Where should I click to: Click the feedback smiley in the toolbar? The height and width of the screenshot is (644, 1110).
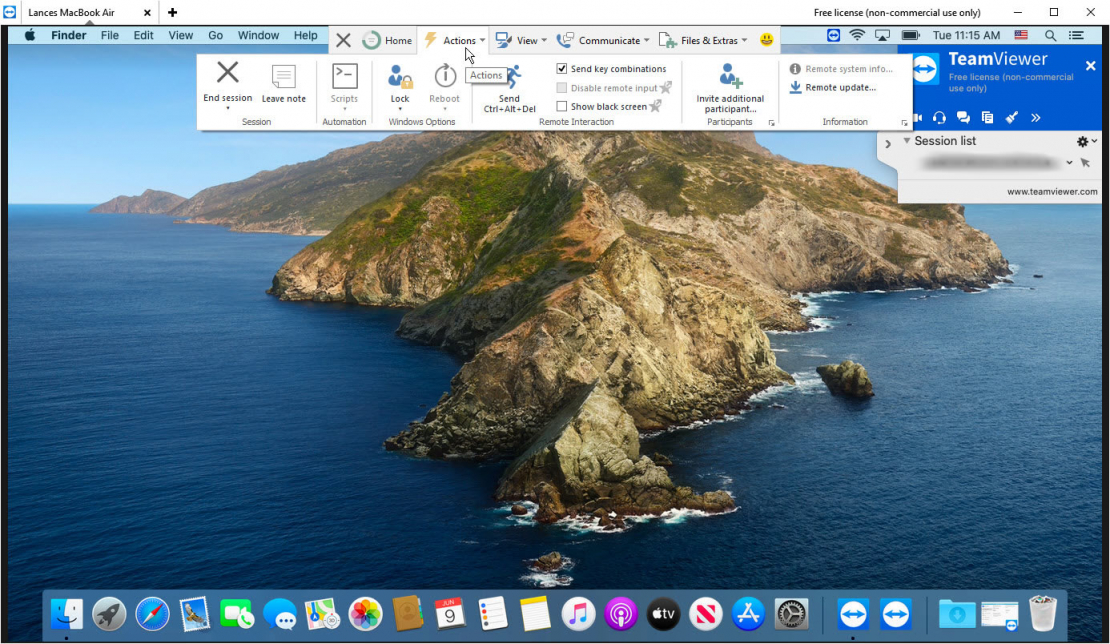click(x=766, y=39)
